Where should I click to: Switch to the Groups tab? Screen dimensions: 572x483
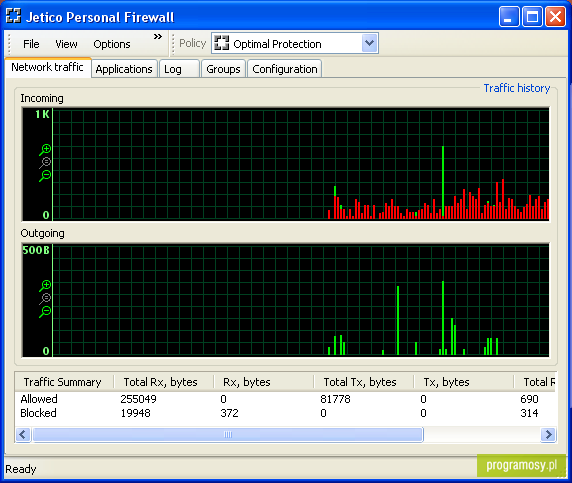point(223,69)
